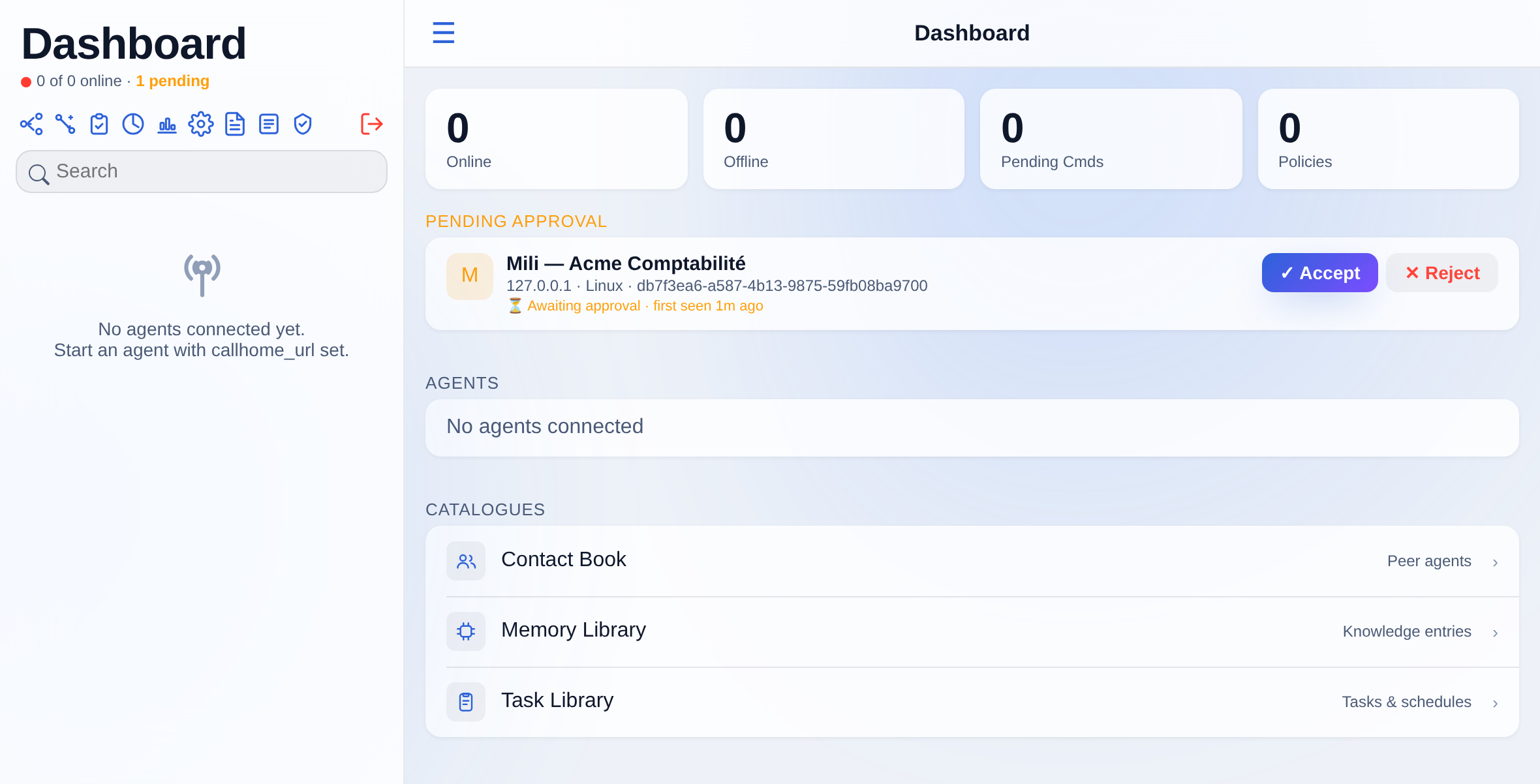Open the clock schedule icon
Image resolution: width=1540 pixels, height=784 pixels.
click(133, 124)
